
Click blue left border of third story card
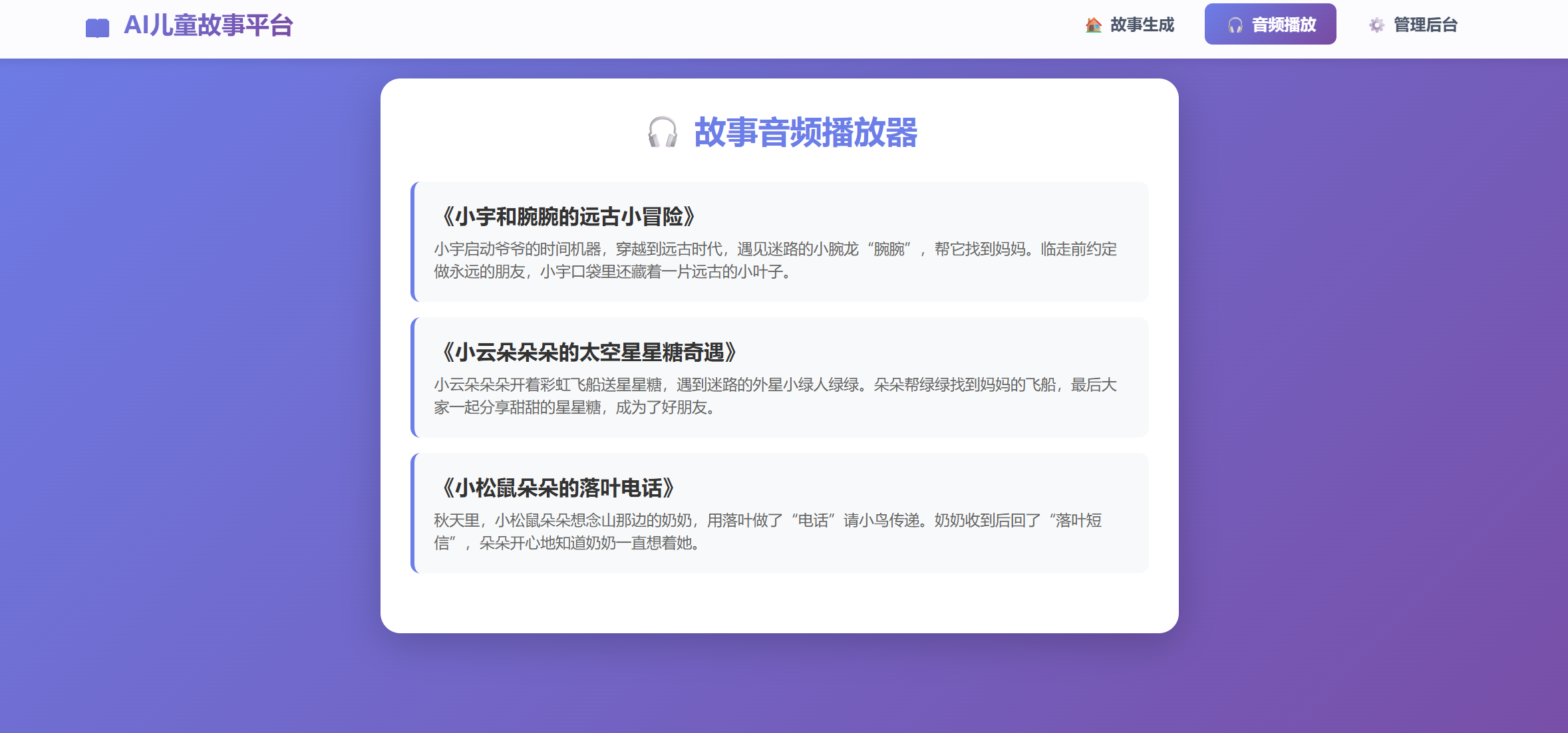(x=413, y=513)
